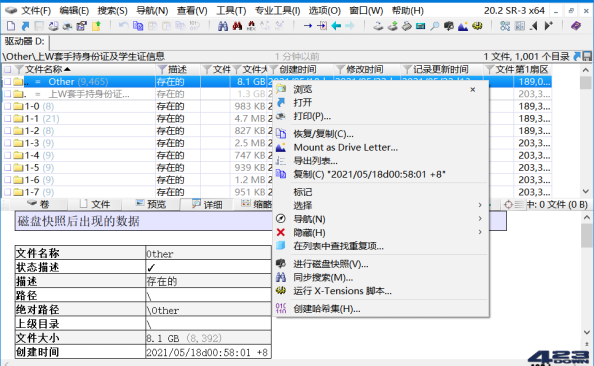Open the filter for 文件第1扇区 column

pos(490,69)
